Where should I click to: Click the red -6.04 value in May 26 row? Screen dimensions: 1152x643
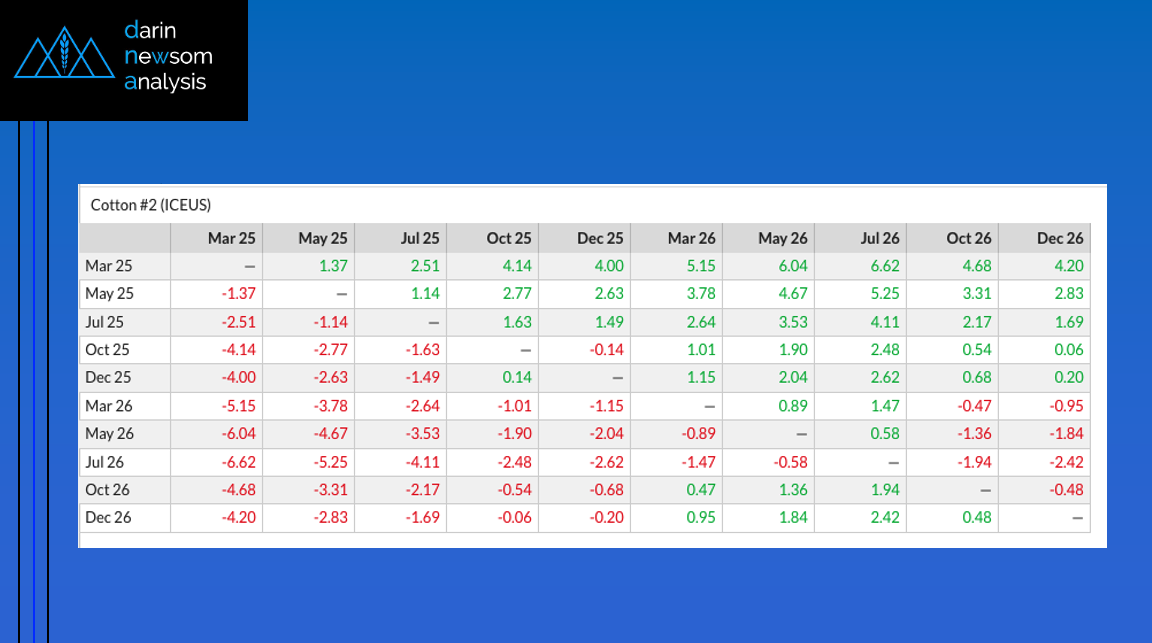[x=238, y=434]
